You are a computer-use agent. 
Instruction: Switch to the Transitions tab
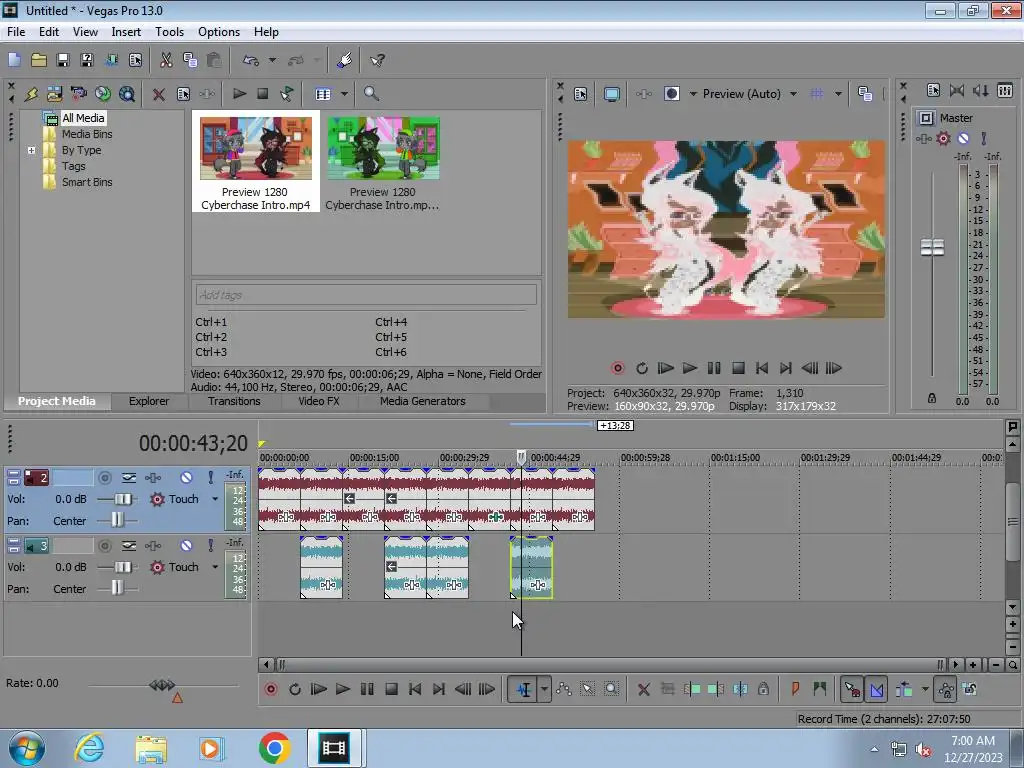[x=234, y=401]
